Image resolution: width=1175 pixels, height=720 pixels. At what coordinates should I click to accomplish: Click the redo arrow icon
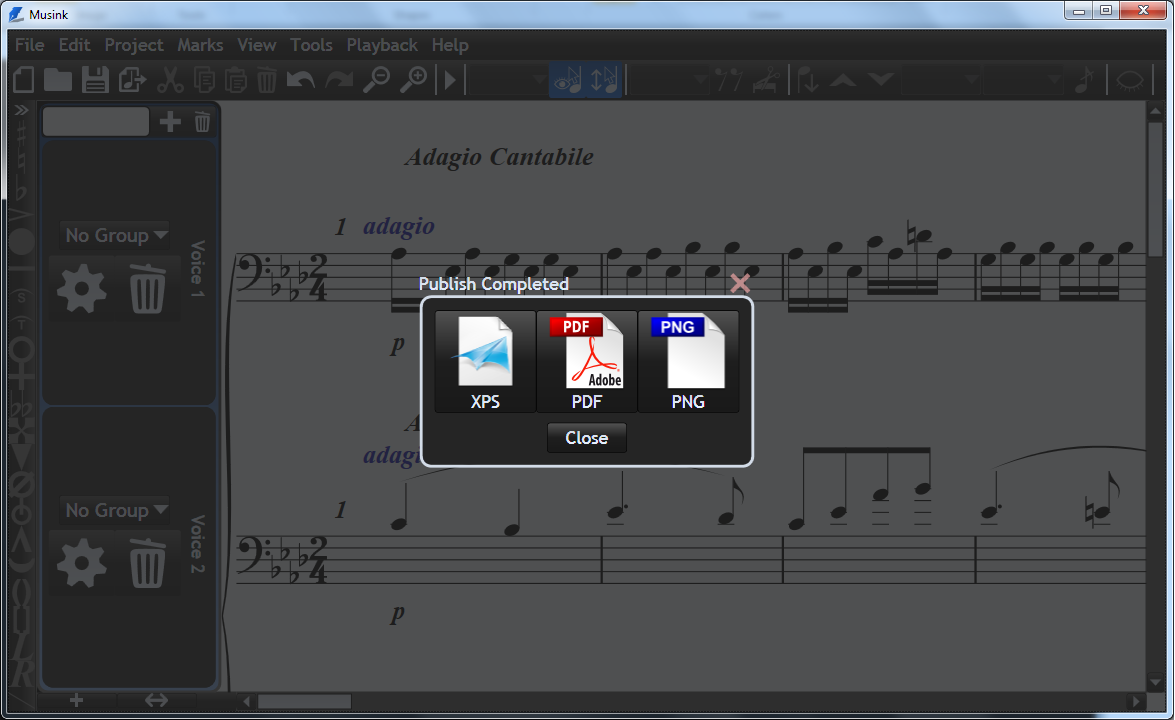pyautogui.click(x=339, y=79)
